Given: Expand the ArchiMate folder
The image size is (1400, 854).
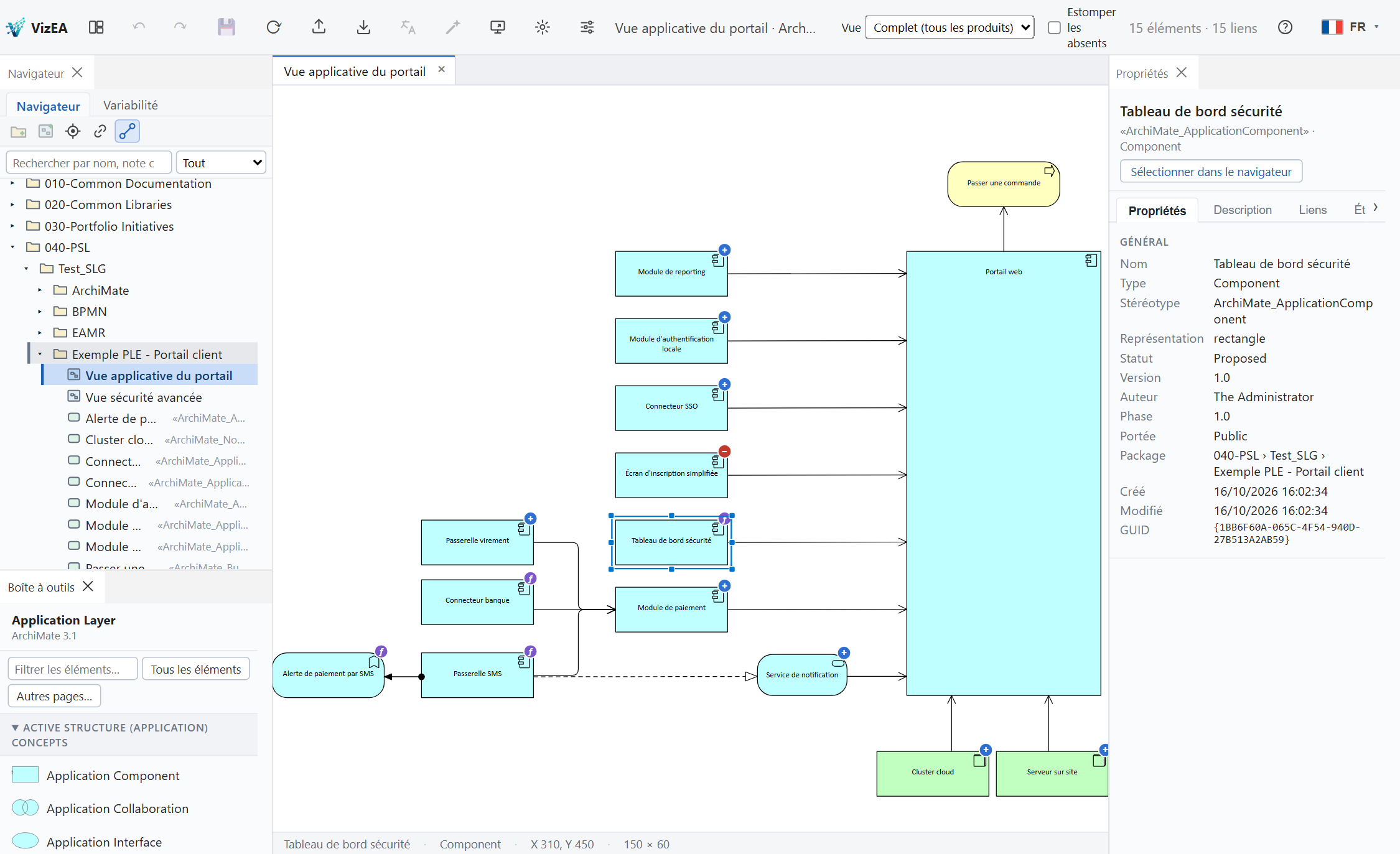Looking at the screenshot, I should [x=40, y=290].
